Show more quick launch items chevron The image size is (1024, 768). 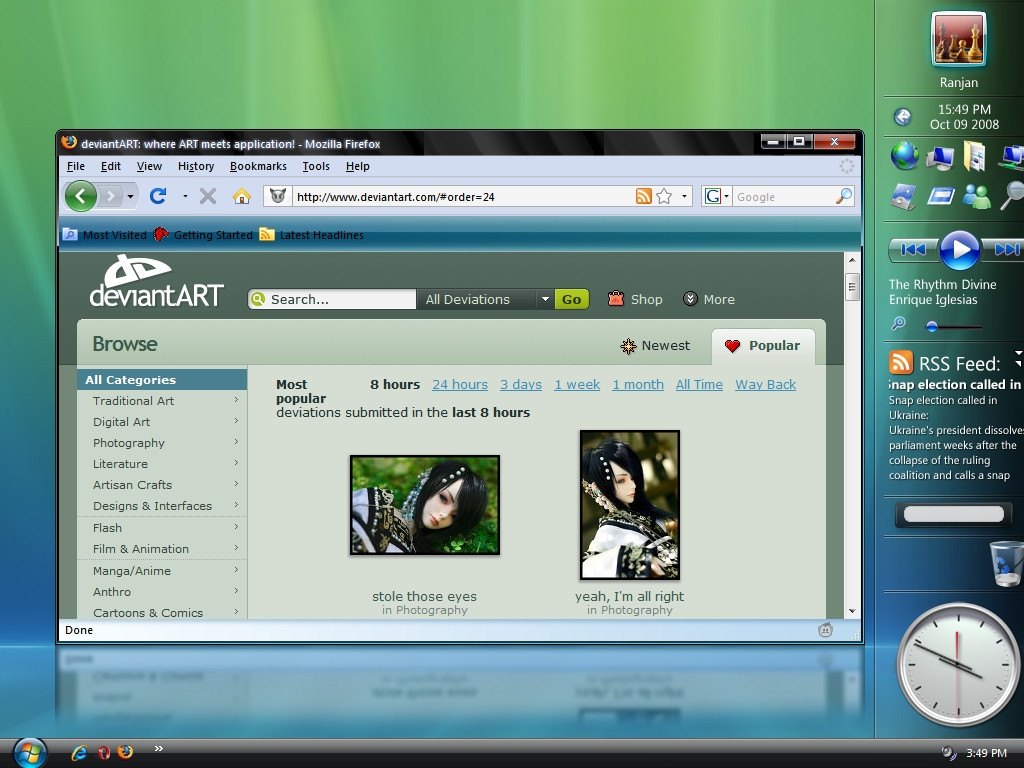coord(158,748)
